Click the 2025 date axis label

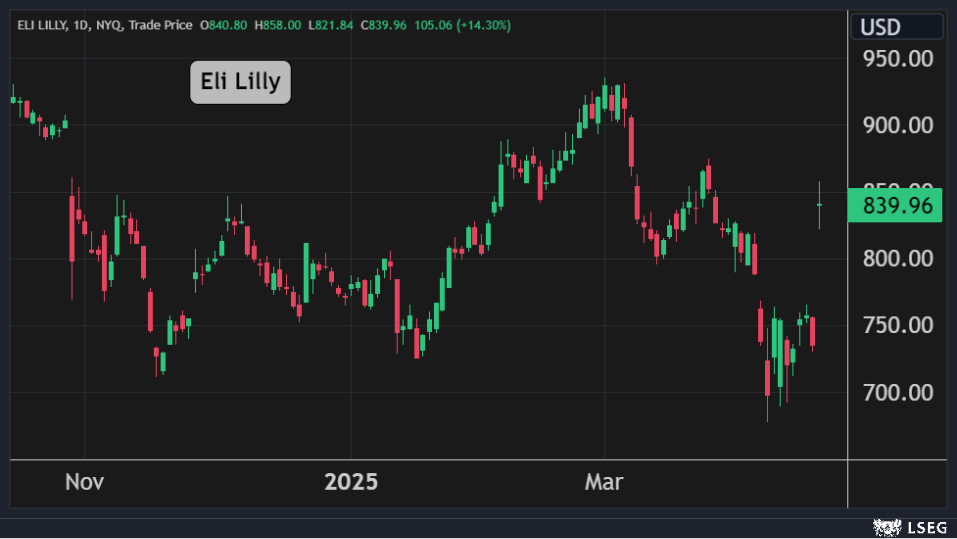tap(351, 482)
